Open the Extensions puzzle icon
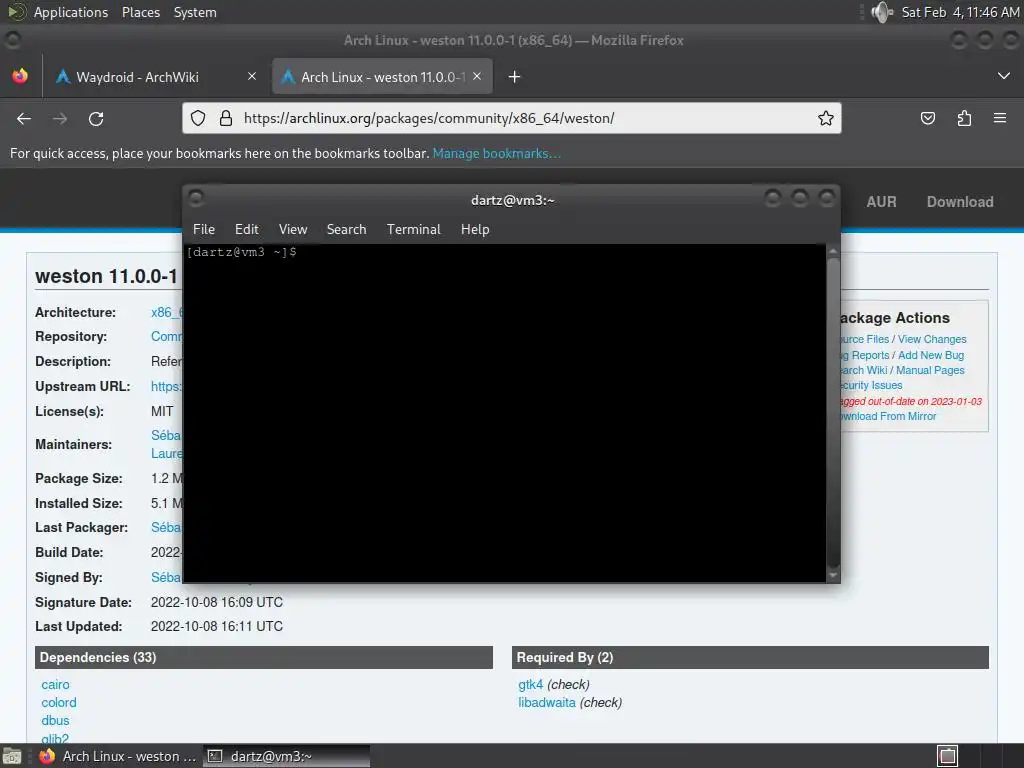Image resolution: width=1024 pixels, height=768 pixels. (964, 118)
